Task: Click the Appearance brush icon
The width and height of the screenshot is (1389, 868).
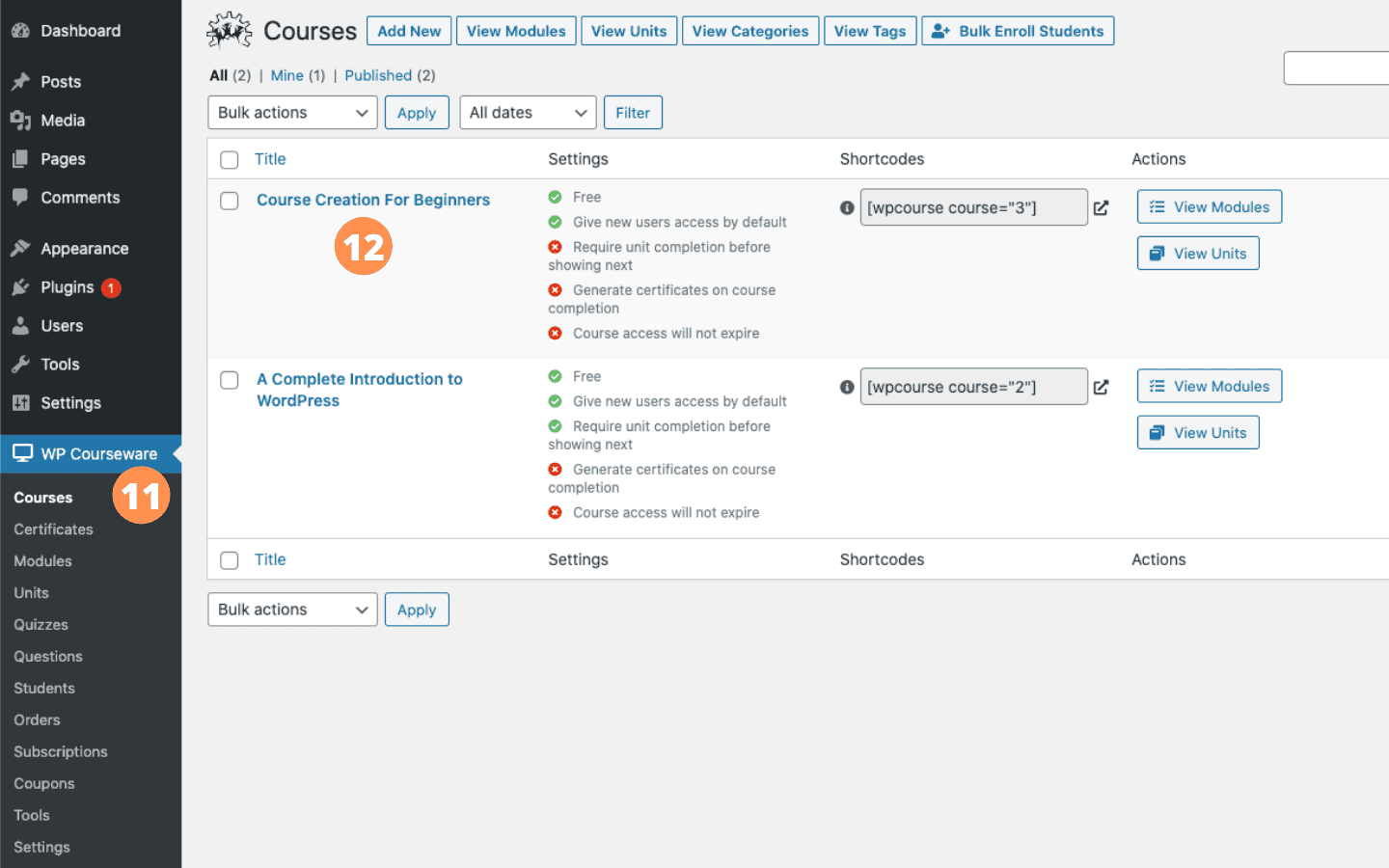Action: pos(20,249)
